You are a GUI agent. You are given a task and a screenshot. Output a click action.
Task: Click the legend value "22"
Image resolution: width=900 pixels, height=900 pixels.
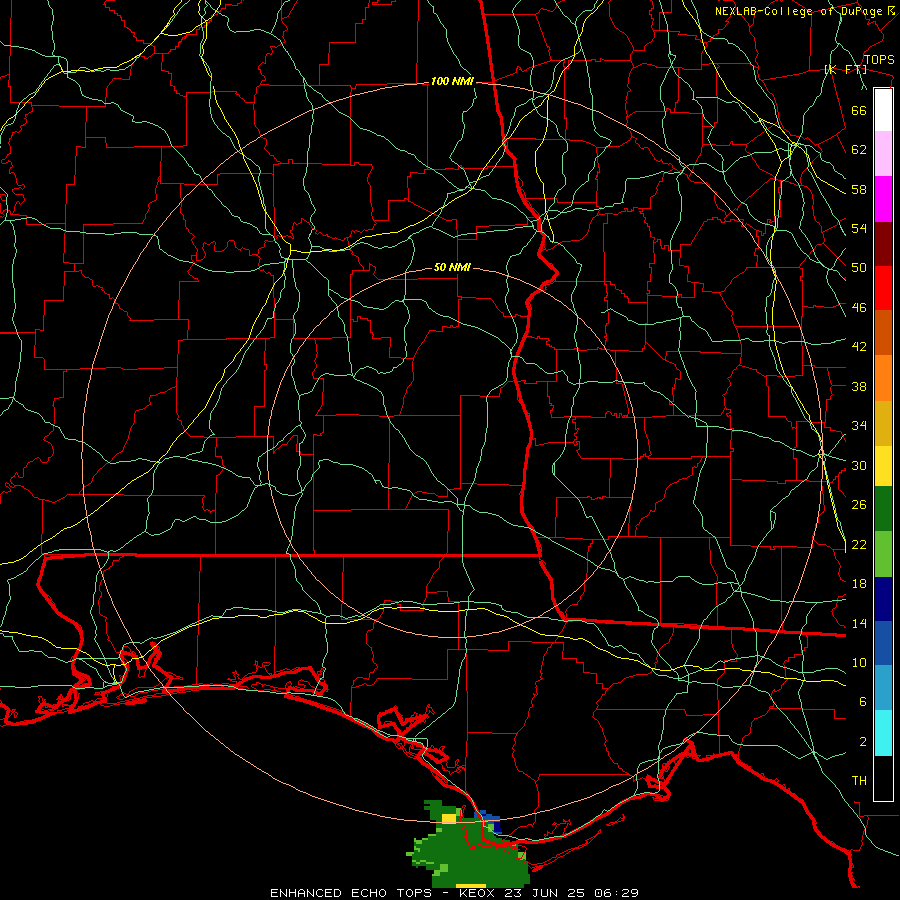point(859,545)
